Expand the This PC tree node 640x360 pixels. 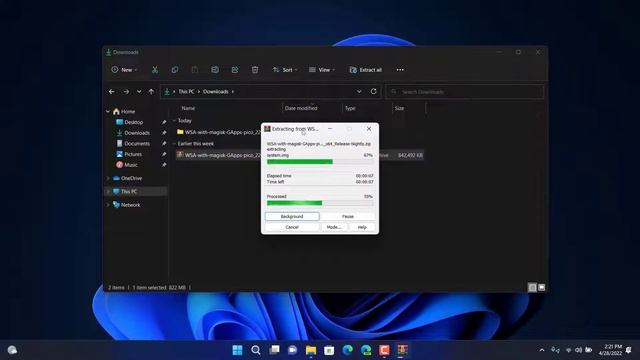[108, 191]
